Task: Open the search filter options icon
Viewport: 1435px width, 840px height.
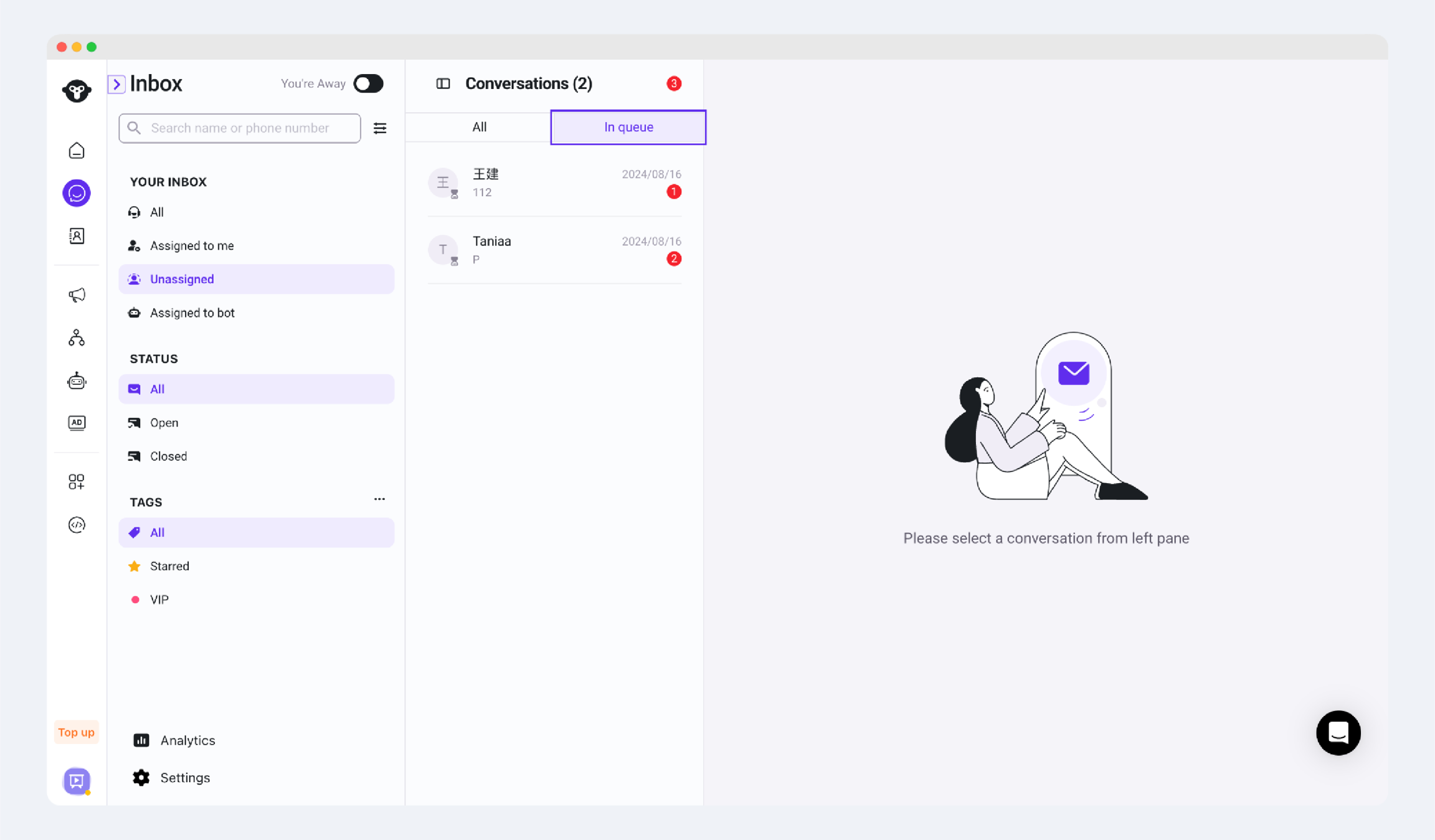Action: 380,128
